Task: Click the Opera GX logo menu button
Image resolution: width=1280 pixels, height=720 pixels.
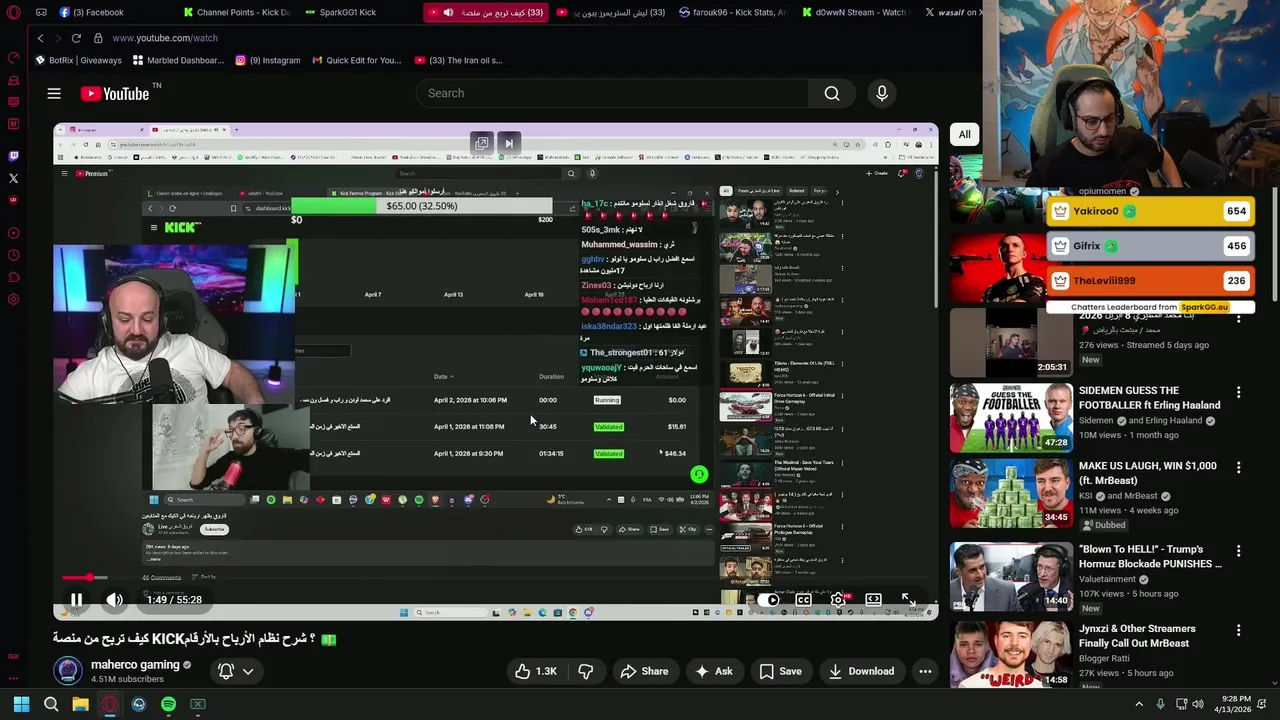Action: [x=13, y=13]
